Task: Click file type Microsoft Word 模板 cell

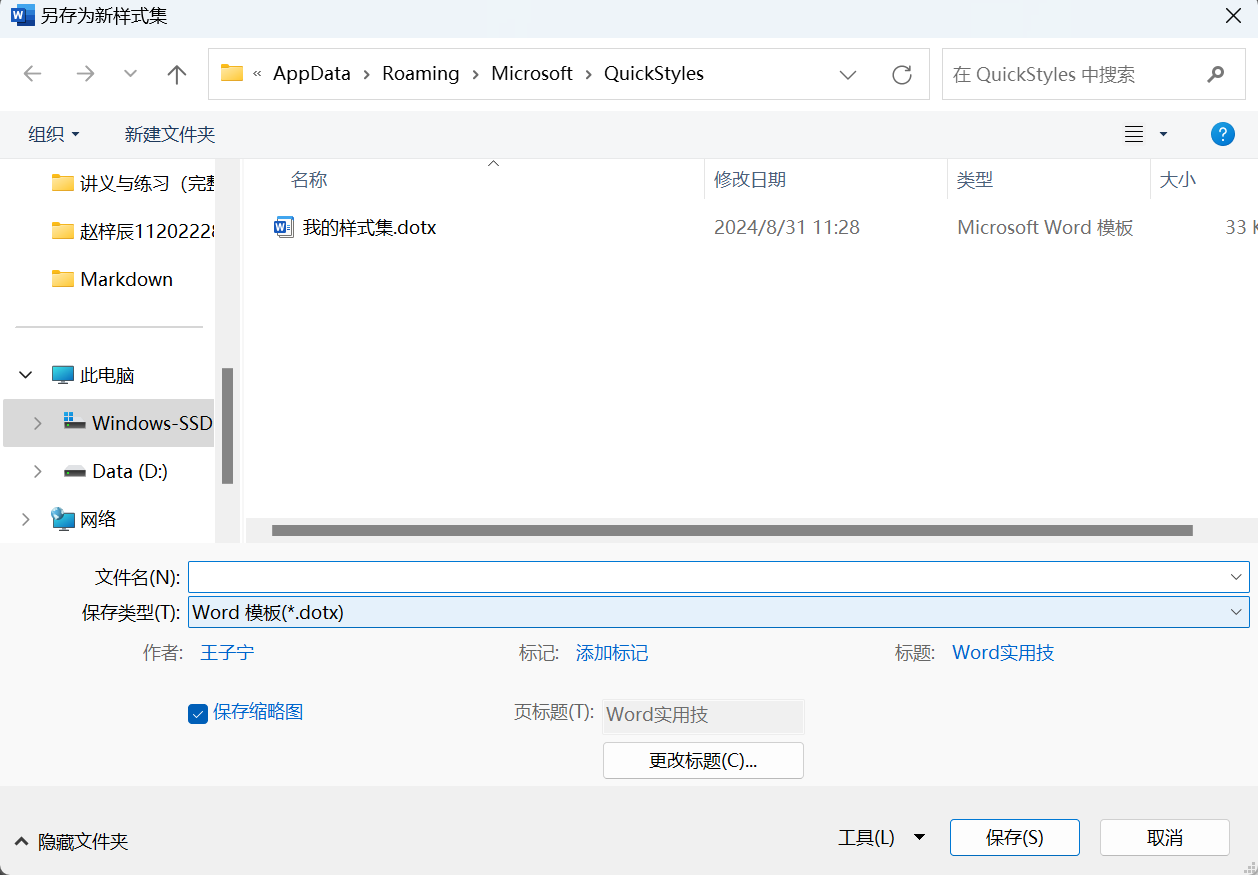Action: click(x=1045, y=227)
